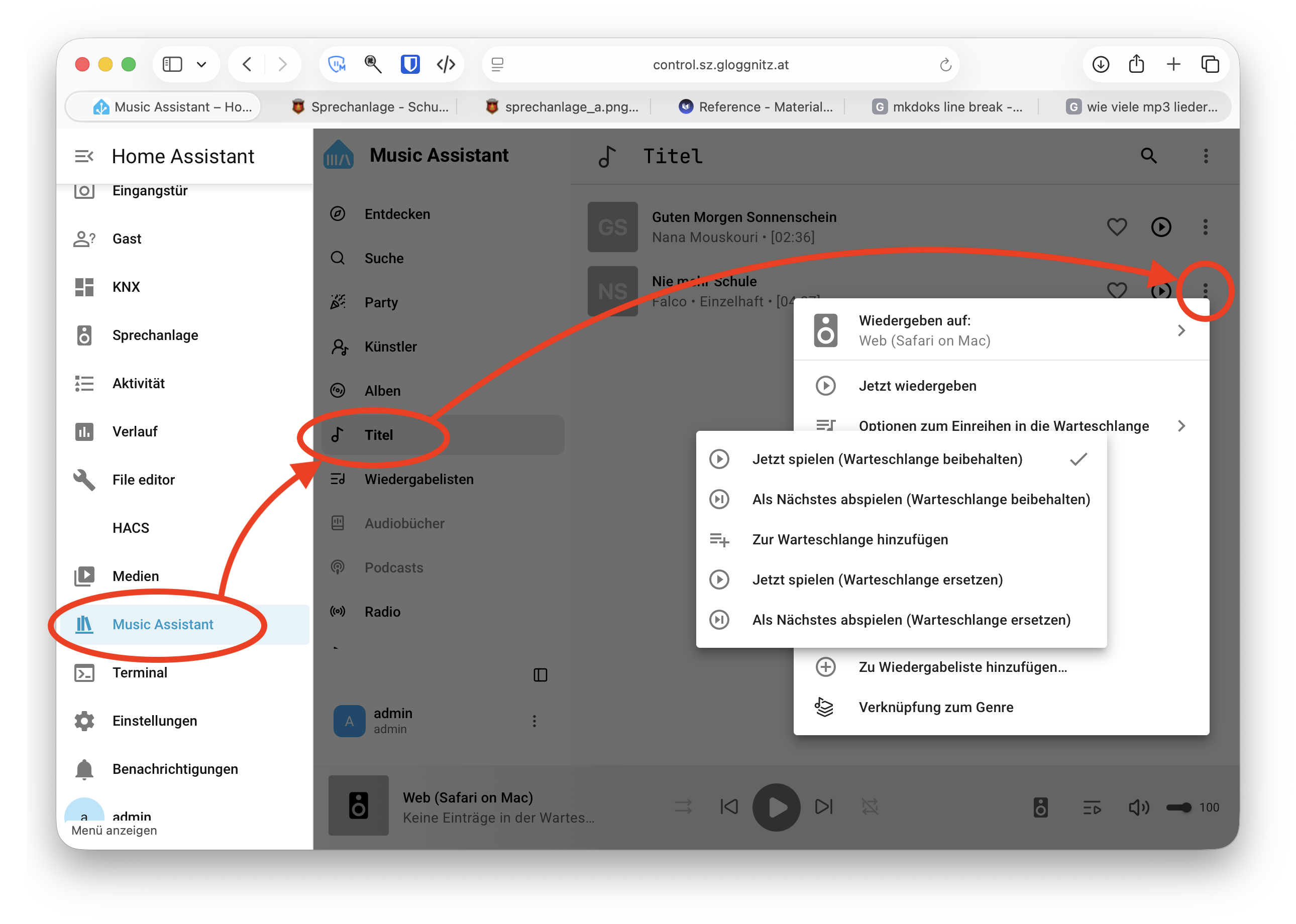Viewport: 1296px width, 924px height.
Task: Show Safari tab overview
Action: coord(1210,64)
